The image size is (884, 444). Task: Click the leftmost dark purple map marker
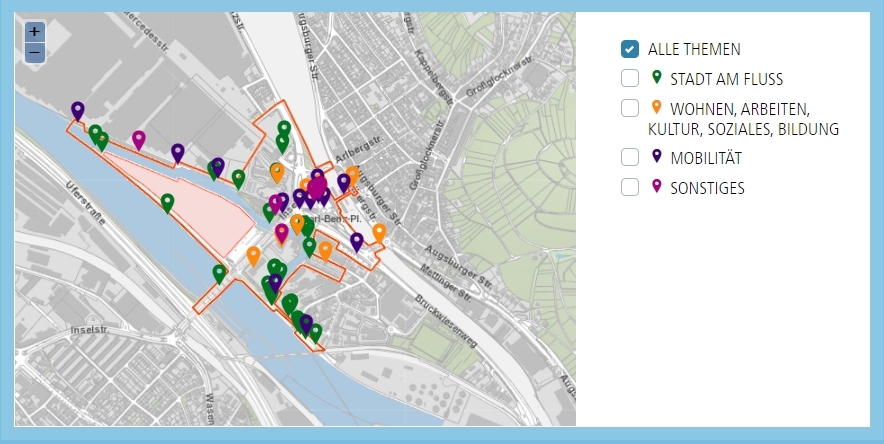pos(77,110)
